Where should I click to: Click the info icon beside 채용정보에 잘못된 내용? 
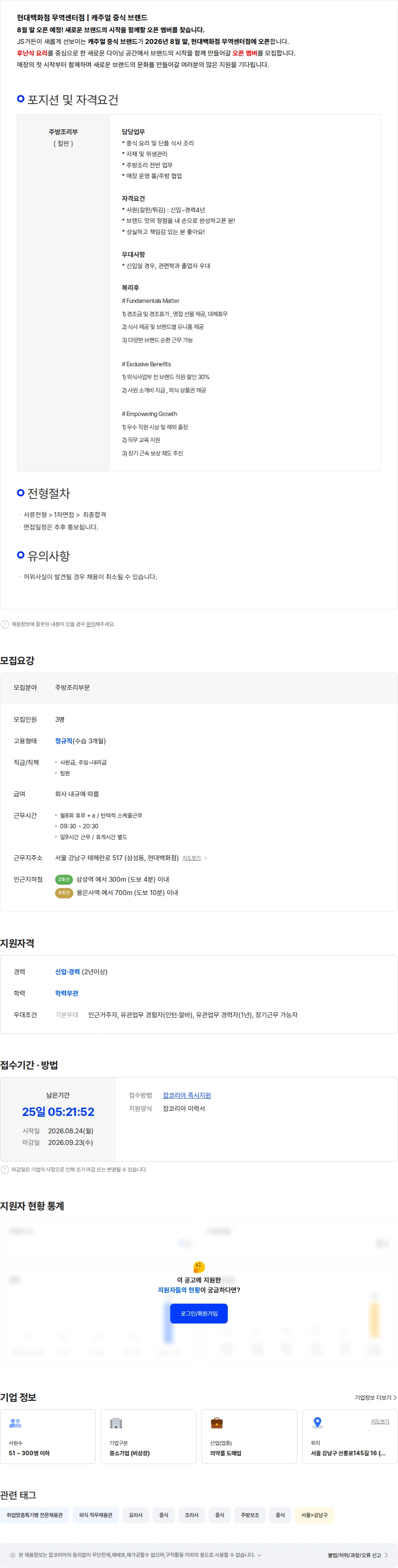[5, 624]
